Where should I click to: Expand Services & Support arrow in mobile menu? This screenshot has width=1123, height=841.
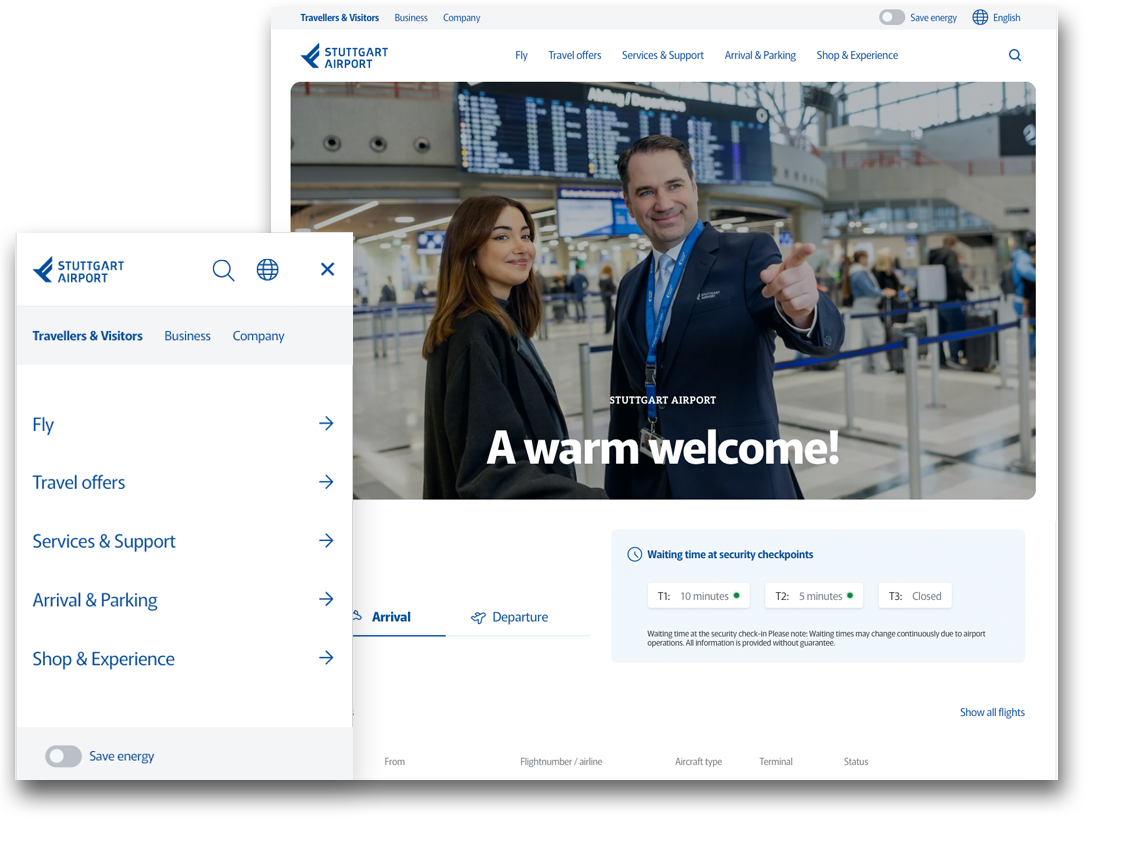click(326, 541)
